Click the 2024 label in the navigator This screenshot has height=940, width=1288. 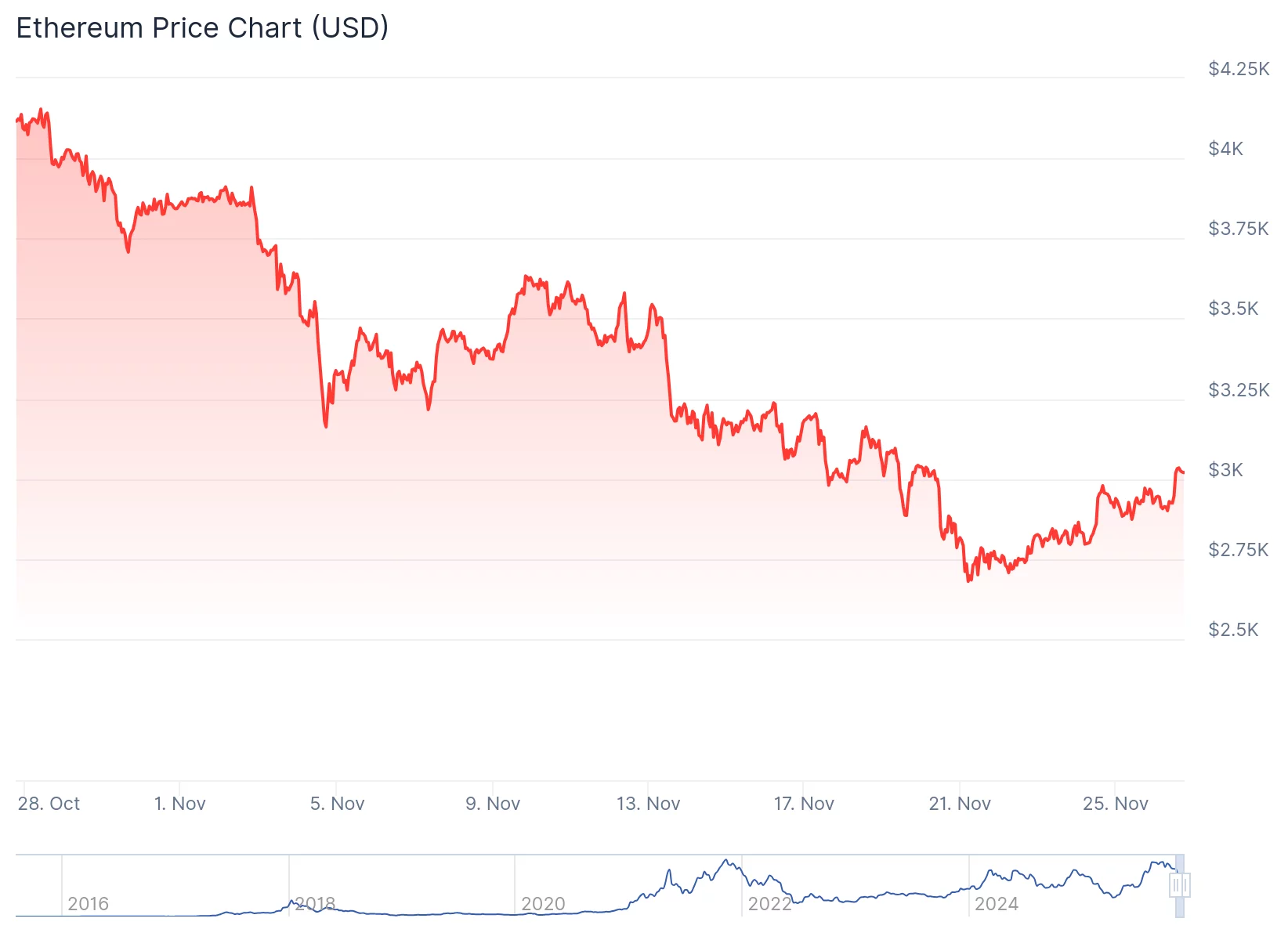tap(996, 904)
